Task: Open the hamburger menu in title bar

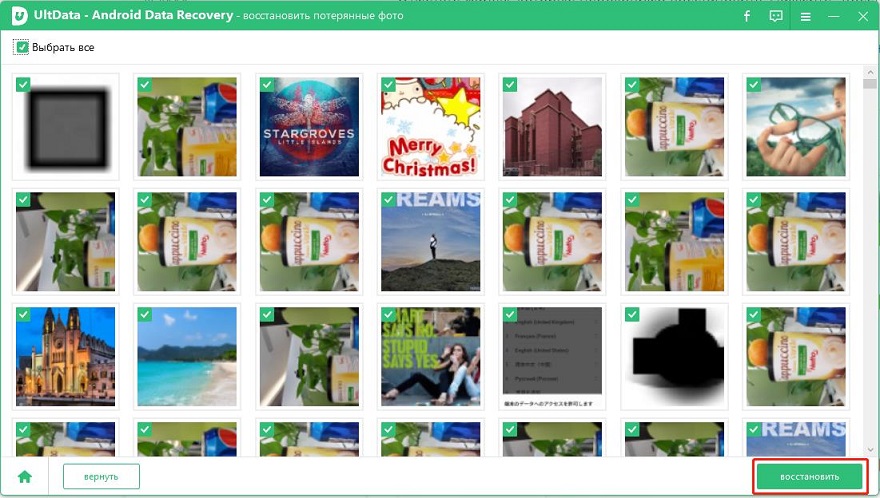Action: 805,17
